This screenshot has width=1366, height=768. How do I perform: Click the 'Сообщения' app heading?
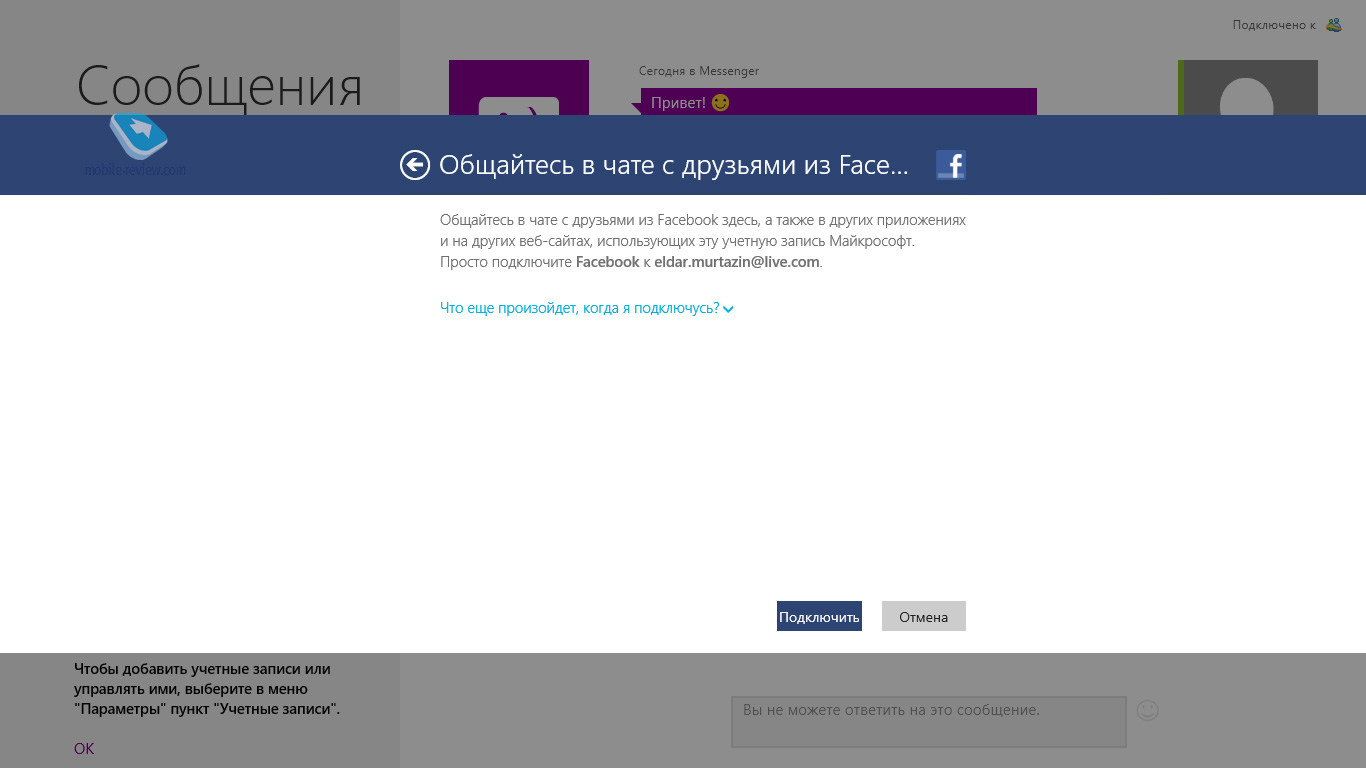coord(220,86)
